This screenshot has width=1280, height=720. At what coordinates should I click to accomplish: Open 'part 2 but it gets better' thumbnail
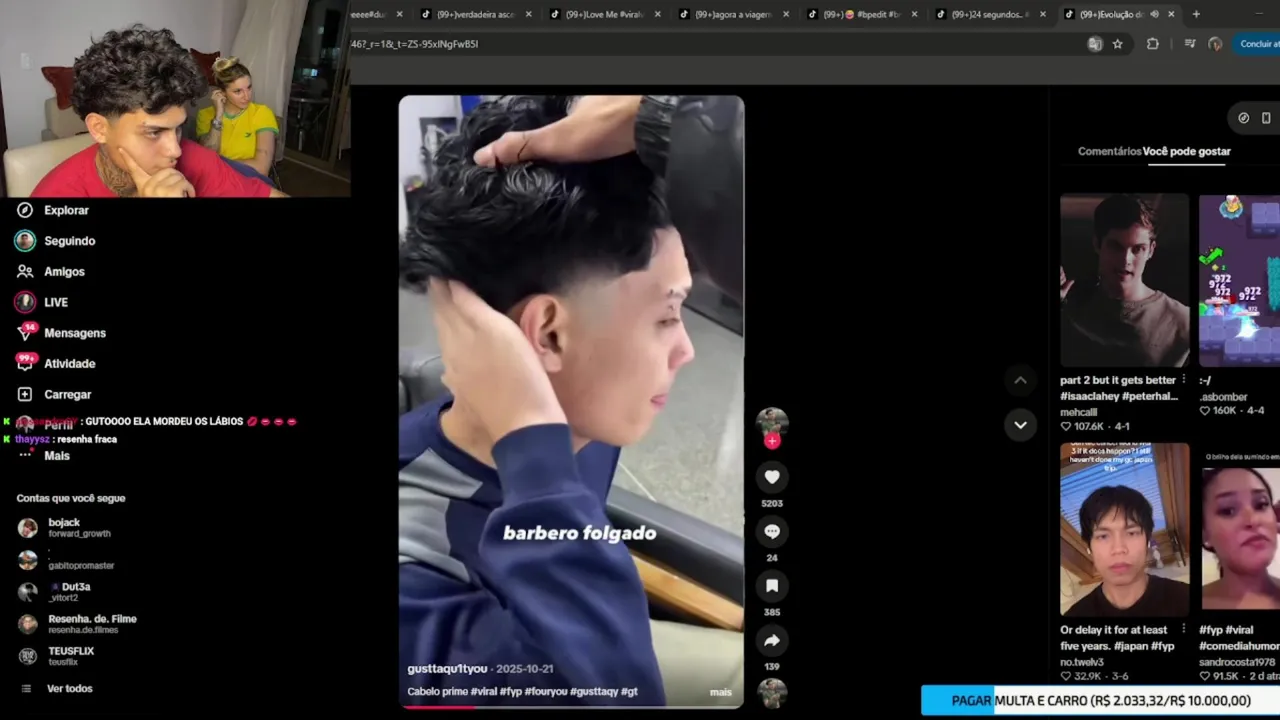coord(1124,280)
